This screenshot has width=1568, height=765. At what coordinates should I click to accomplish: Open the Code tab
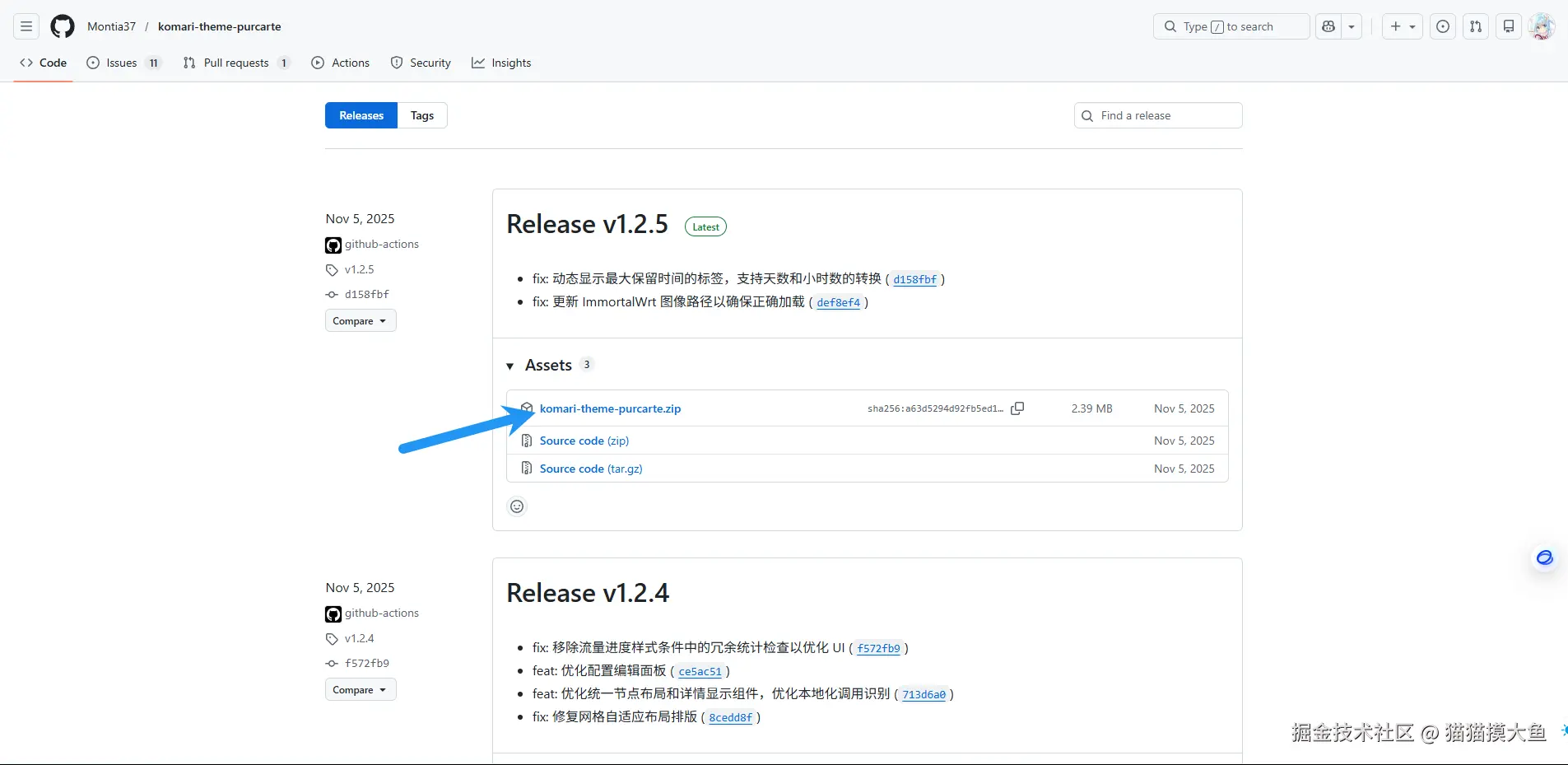pyautogui.click(x=44, y=63)
